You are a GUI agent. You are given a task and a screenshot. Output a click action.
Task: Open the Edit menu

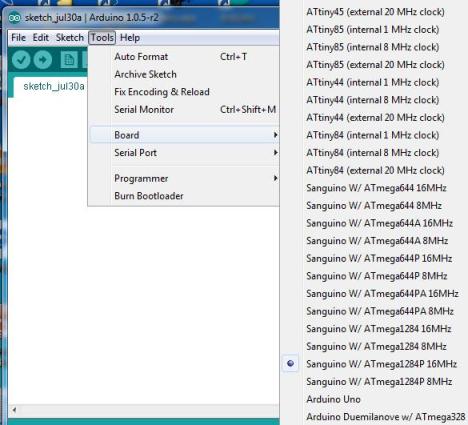pos(41,38)
